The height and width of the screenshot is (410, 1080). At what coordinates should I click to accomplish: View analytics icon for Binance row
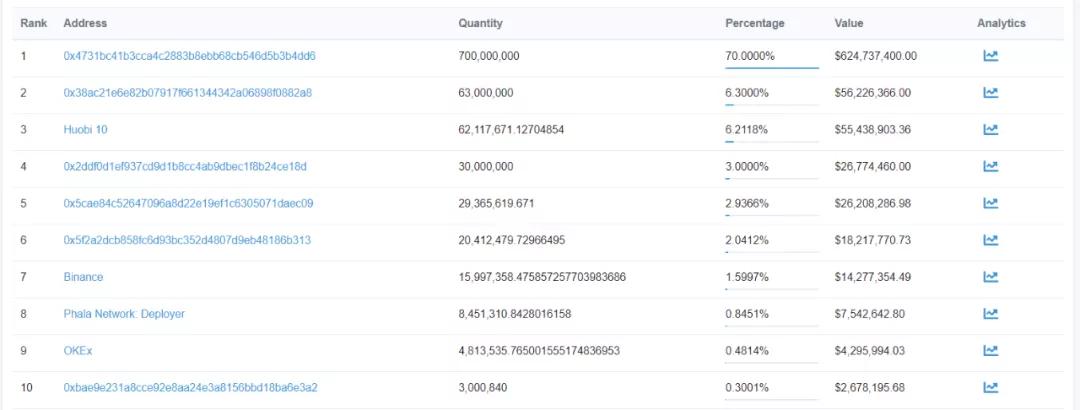[990, 277]
